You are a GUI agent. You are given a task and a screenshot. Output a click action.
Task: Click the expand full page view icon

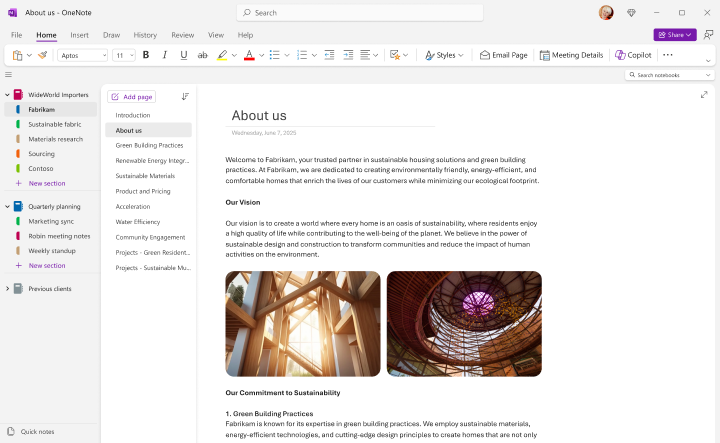click(x=704, y=95)
